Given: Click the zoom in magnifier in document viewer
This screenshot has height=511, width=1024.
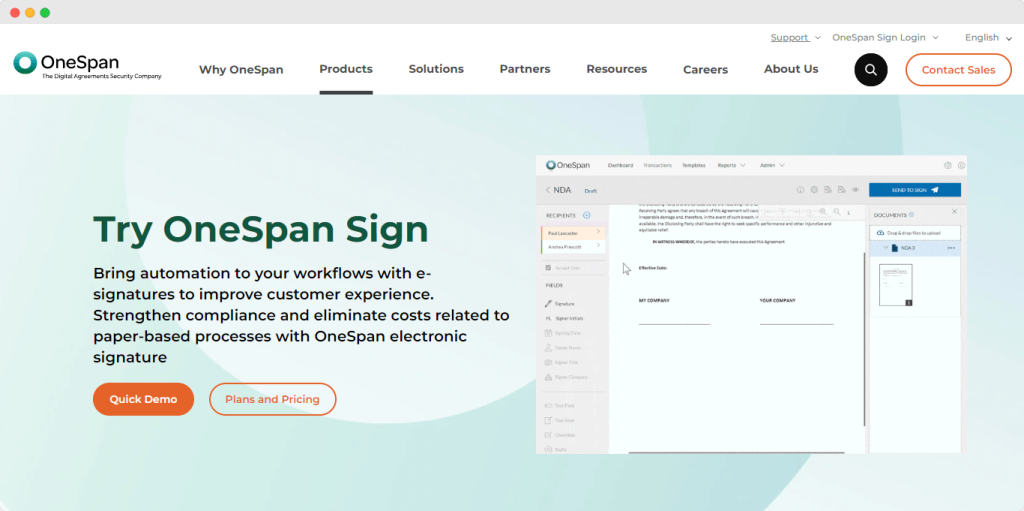Looking at the screenshot, I should pos(823,212).
